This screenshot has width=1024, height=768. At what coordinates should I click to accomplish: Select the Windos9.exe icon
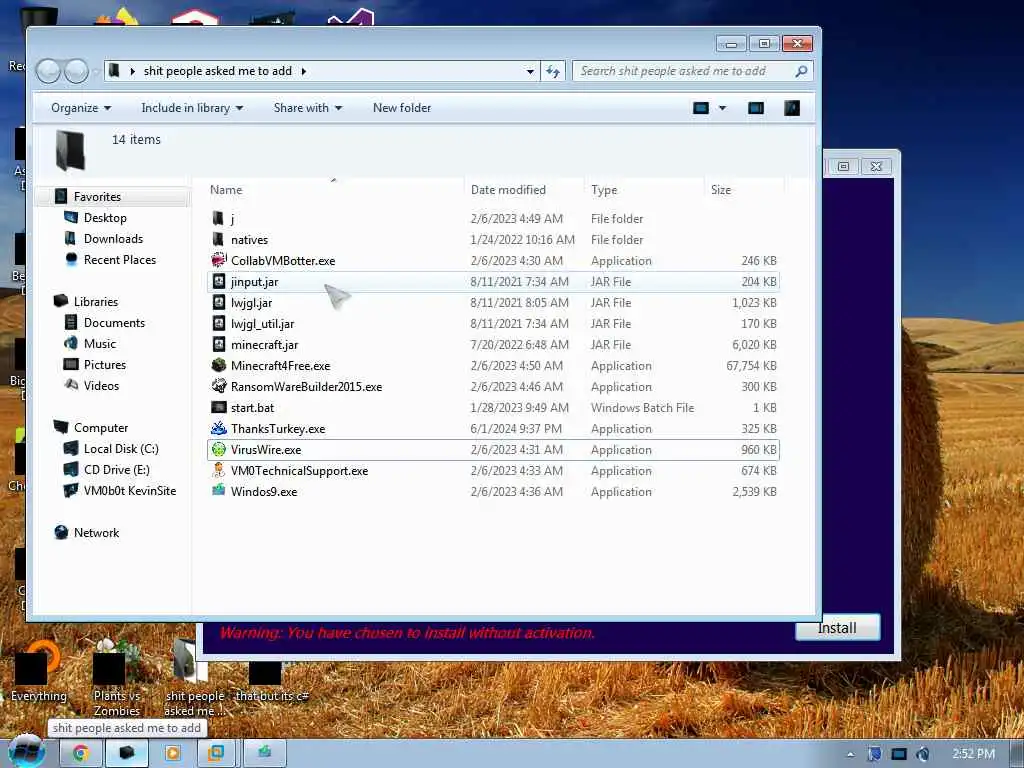coord(219,491)
